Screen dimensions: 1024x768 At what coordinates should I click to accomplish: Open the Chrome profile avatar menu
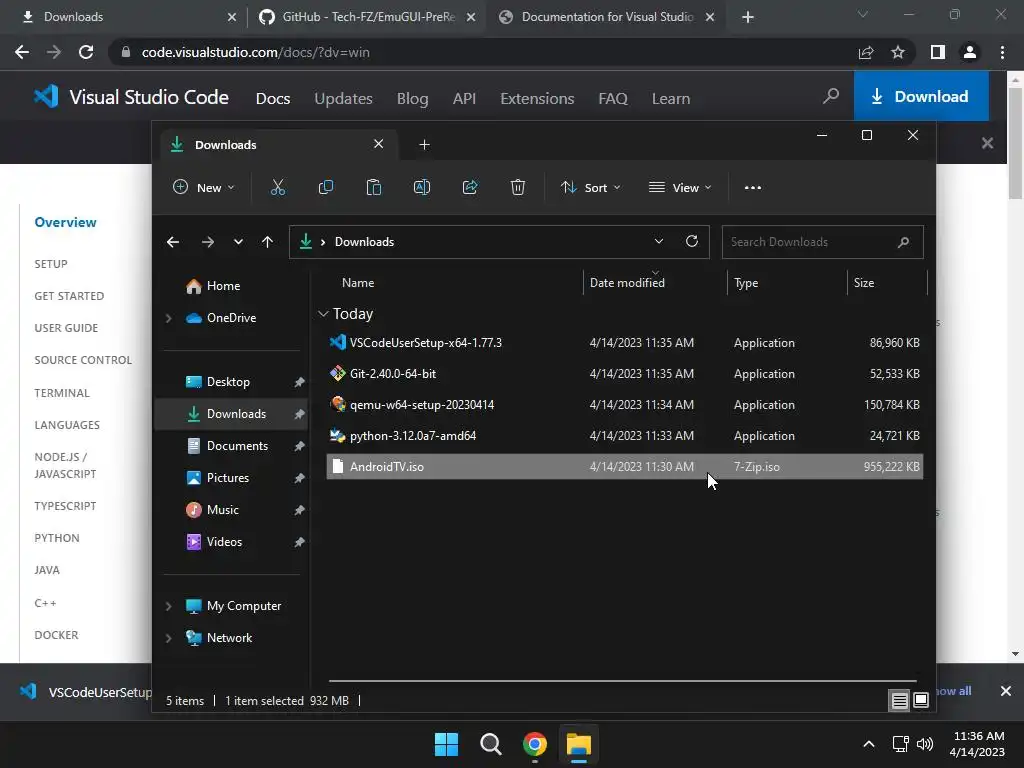pyautogui.click(x=970, y=52)
